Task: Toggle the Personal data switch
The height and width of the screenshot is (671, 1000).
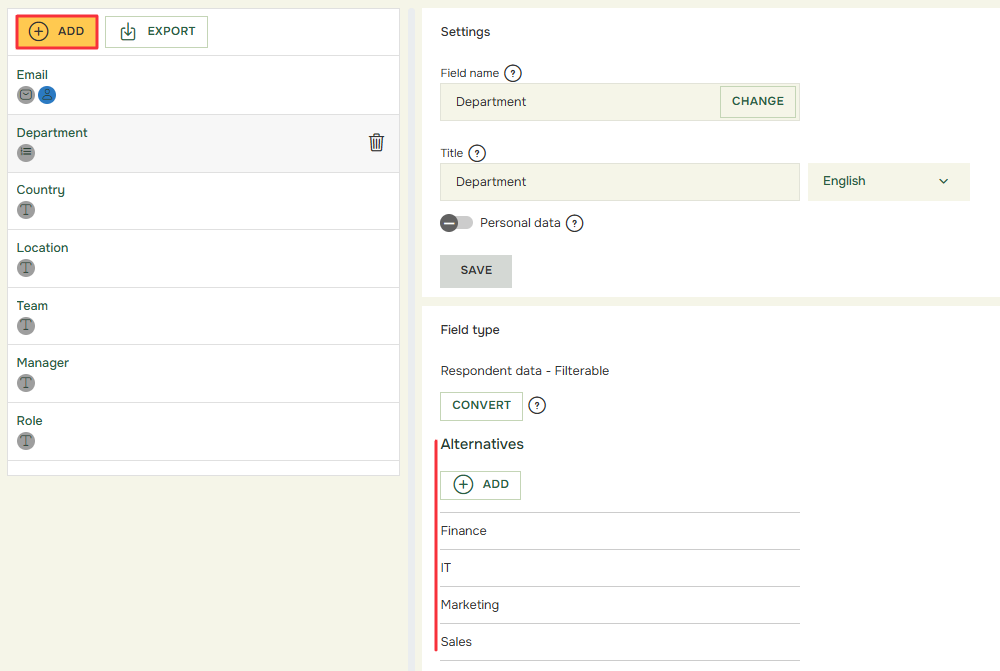Action: click(456, 223)
